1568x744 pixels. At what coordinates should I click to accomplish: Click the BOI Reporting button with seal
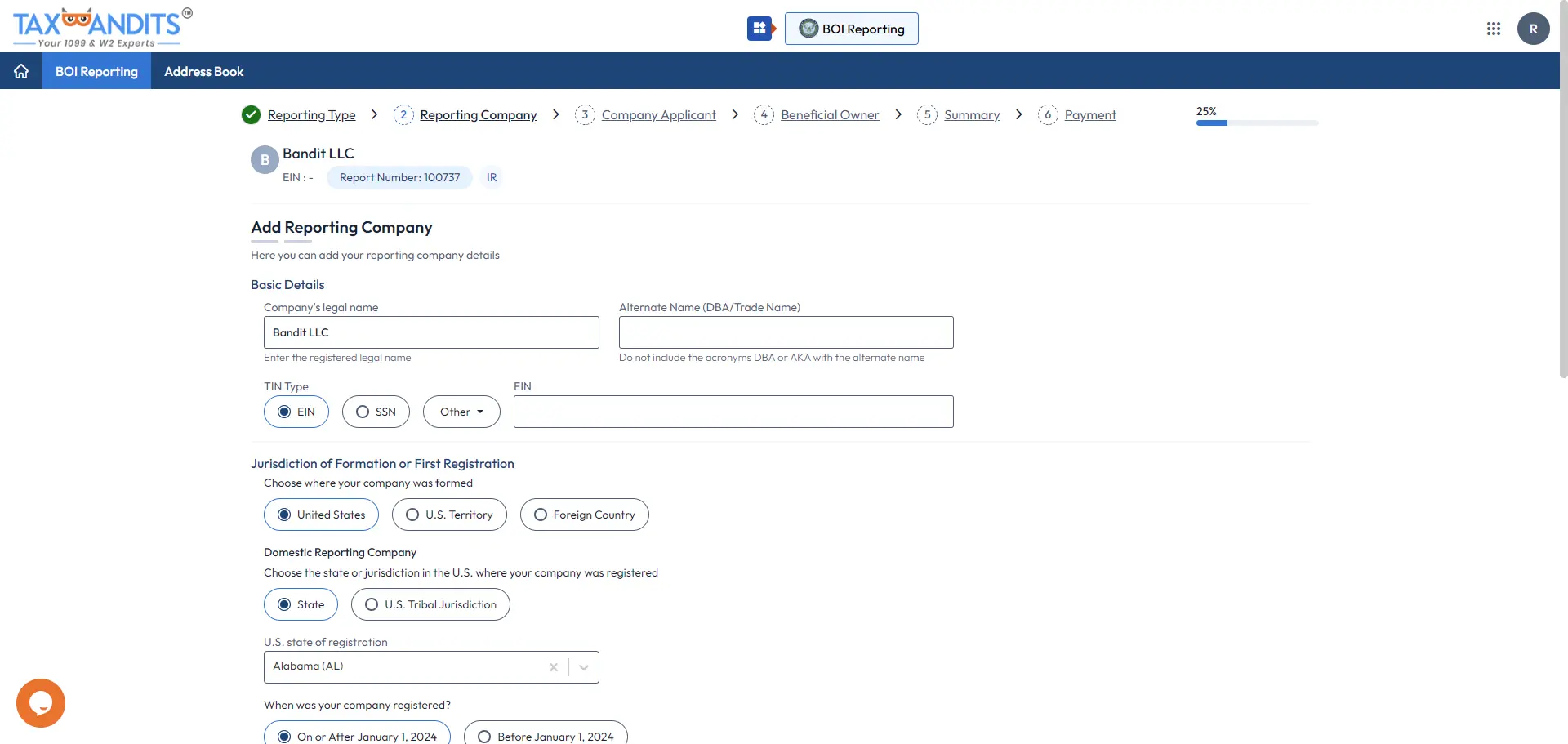click(x=851, y=28)
